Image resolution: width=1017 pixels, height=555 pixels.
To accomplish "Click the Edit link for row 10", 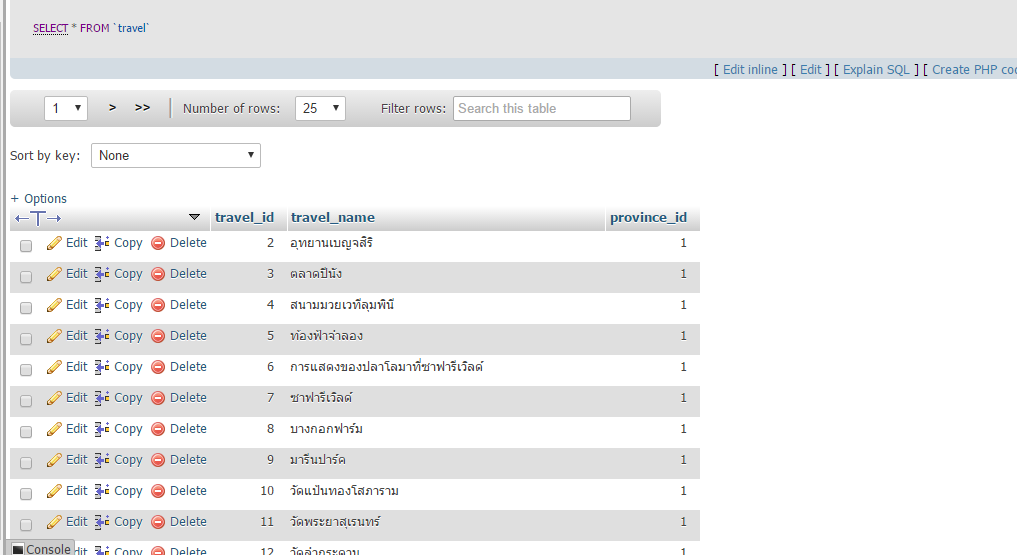I will click(x=77, y=491).
